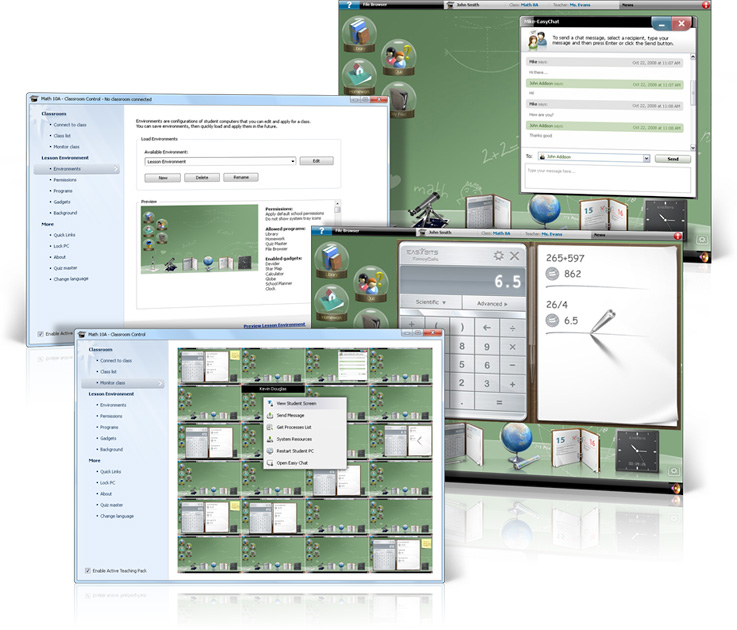Toggle the partially hidden Enable Active checkbox in the Environments window

click(40, 334)
